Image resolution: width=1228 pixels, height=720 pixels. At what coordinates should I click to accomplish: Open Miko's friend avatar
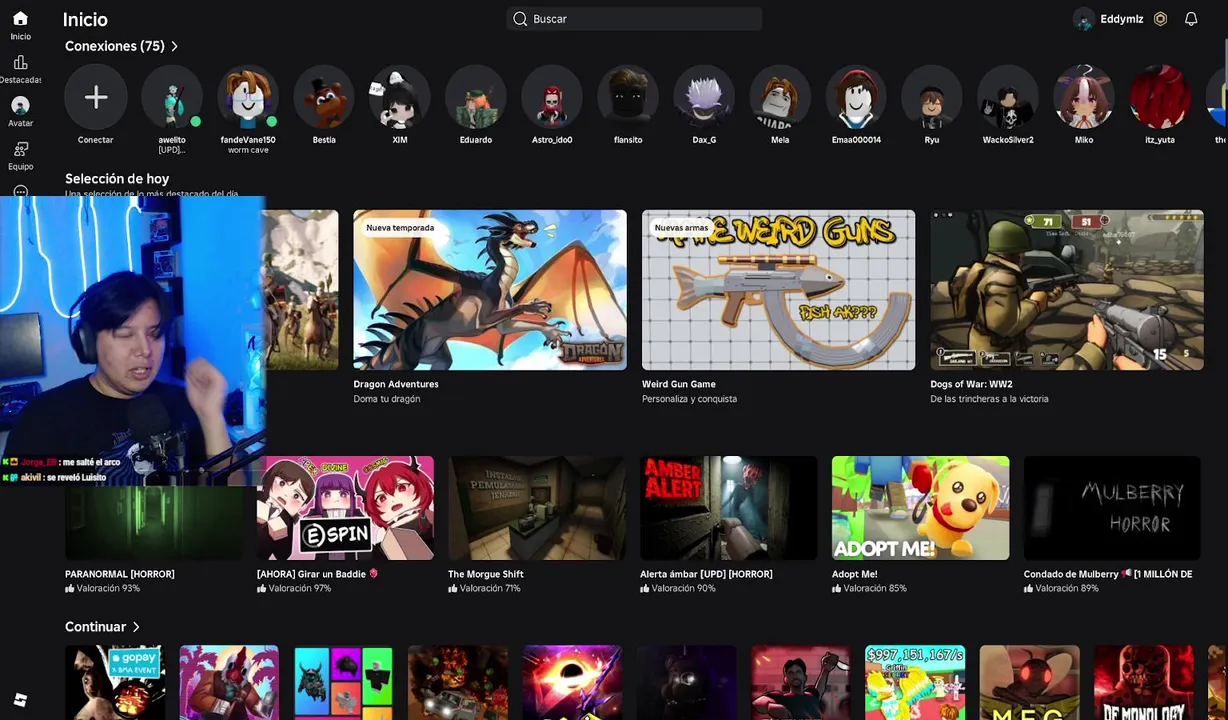click(1084, 97)
